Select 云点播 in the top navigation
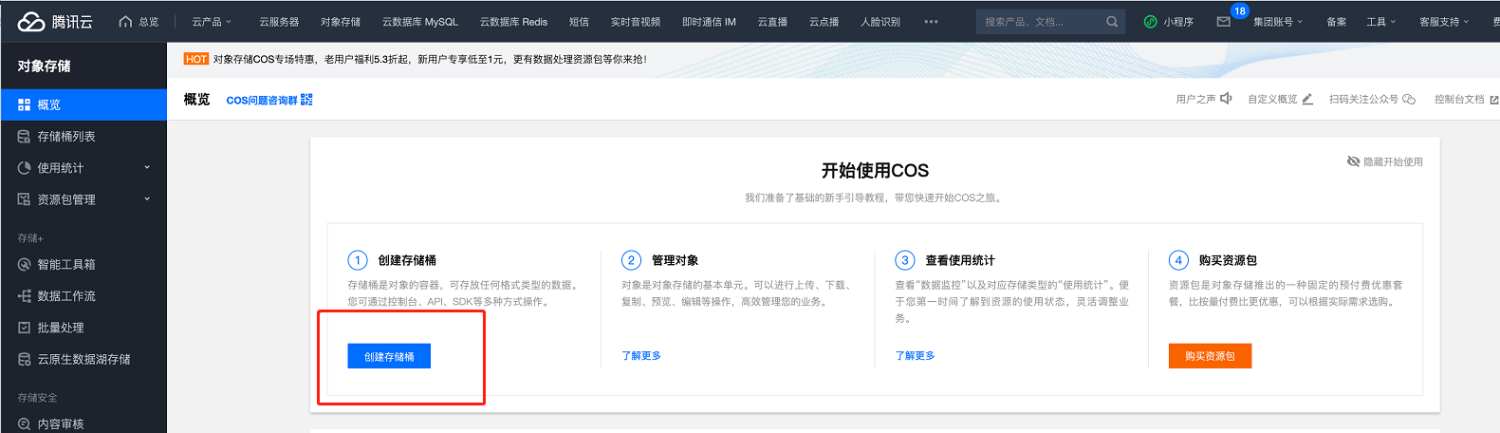1500x433 pixels. pos(824,21)
